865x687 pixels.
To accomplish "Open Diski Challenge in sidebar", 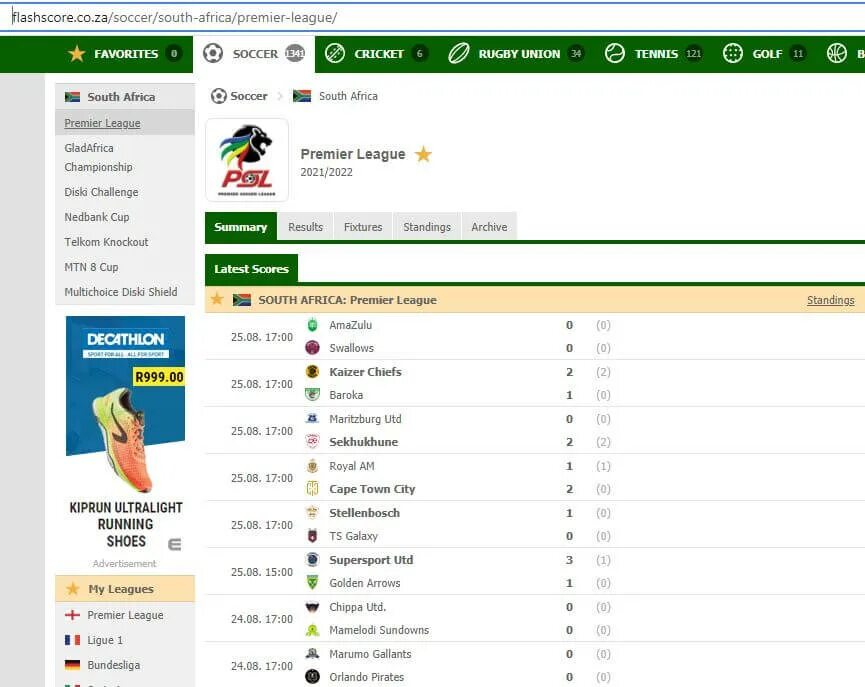I will point(102,192).
